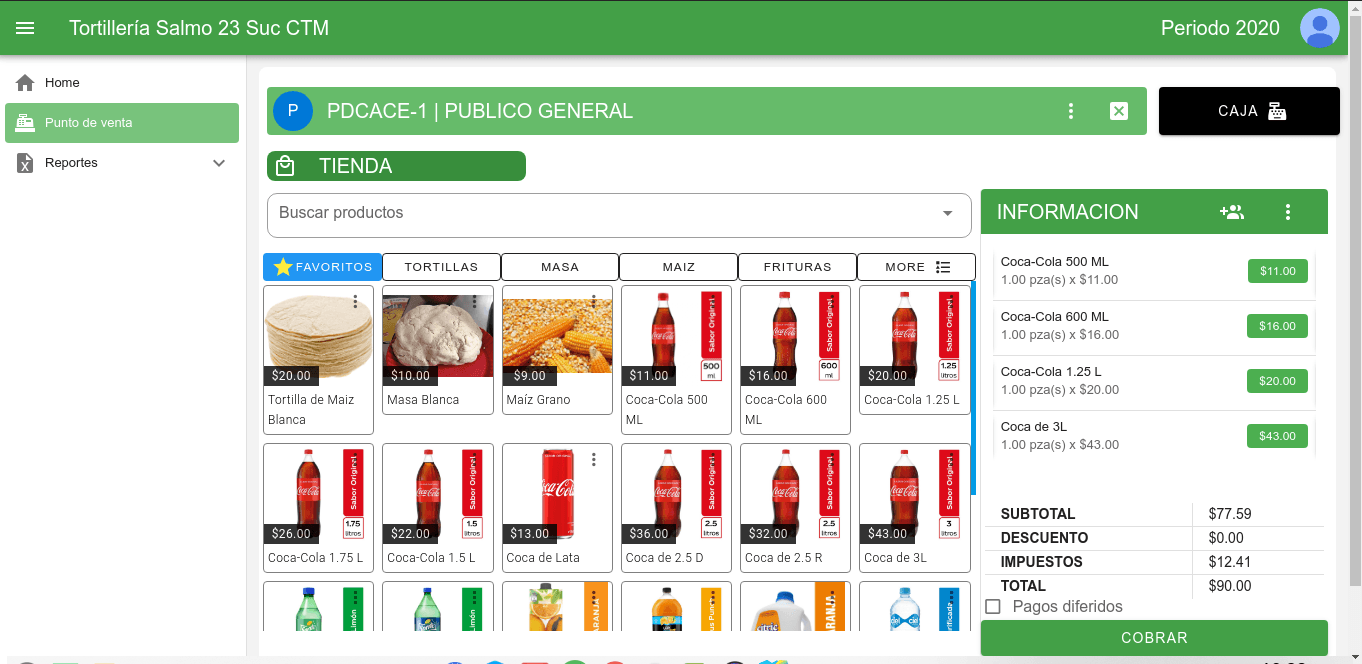Click the COBRAR button
Image resolution: width=1362 pixels, height=664 pixels.
[x=1154, y=638]
